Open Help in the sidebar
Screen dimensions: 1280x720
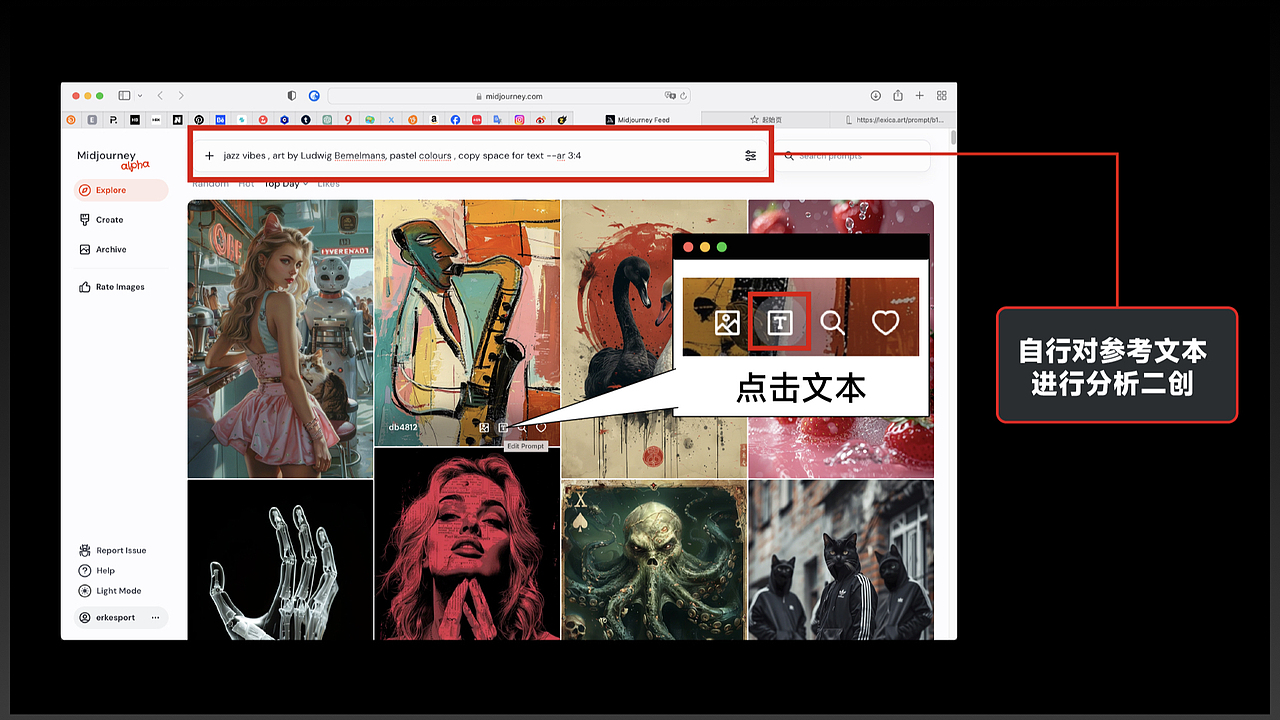pyautogui.click(x=97, y=571)
